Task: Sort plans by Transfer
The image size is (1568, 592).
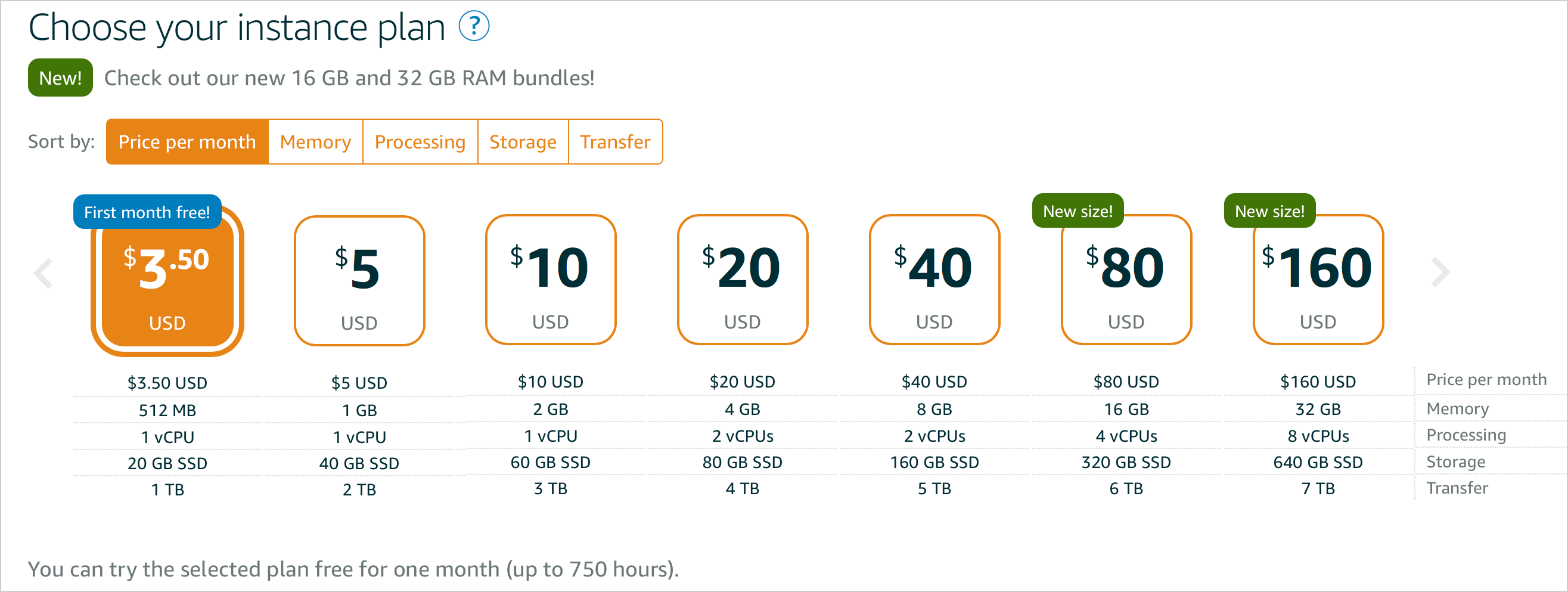Action: (x=616, y=142)
